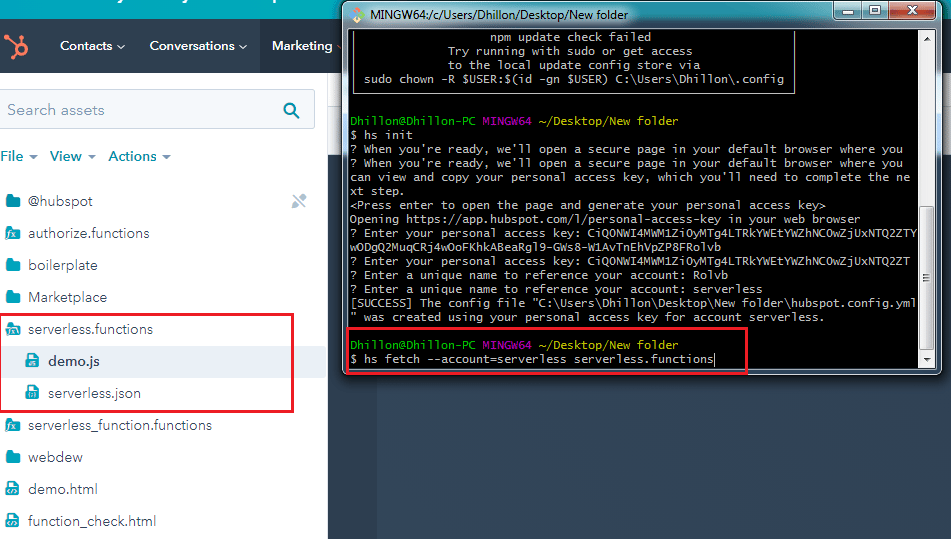Open the Contacts menu
Screen dimensions: 951x539
click(x=92, y=46)
